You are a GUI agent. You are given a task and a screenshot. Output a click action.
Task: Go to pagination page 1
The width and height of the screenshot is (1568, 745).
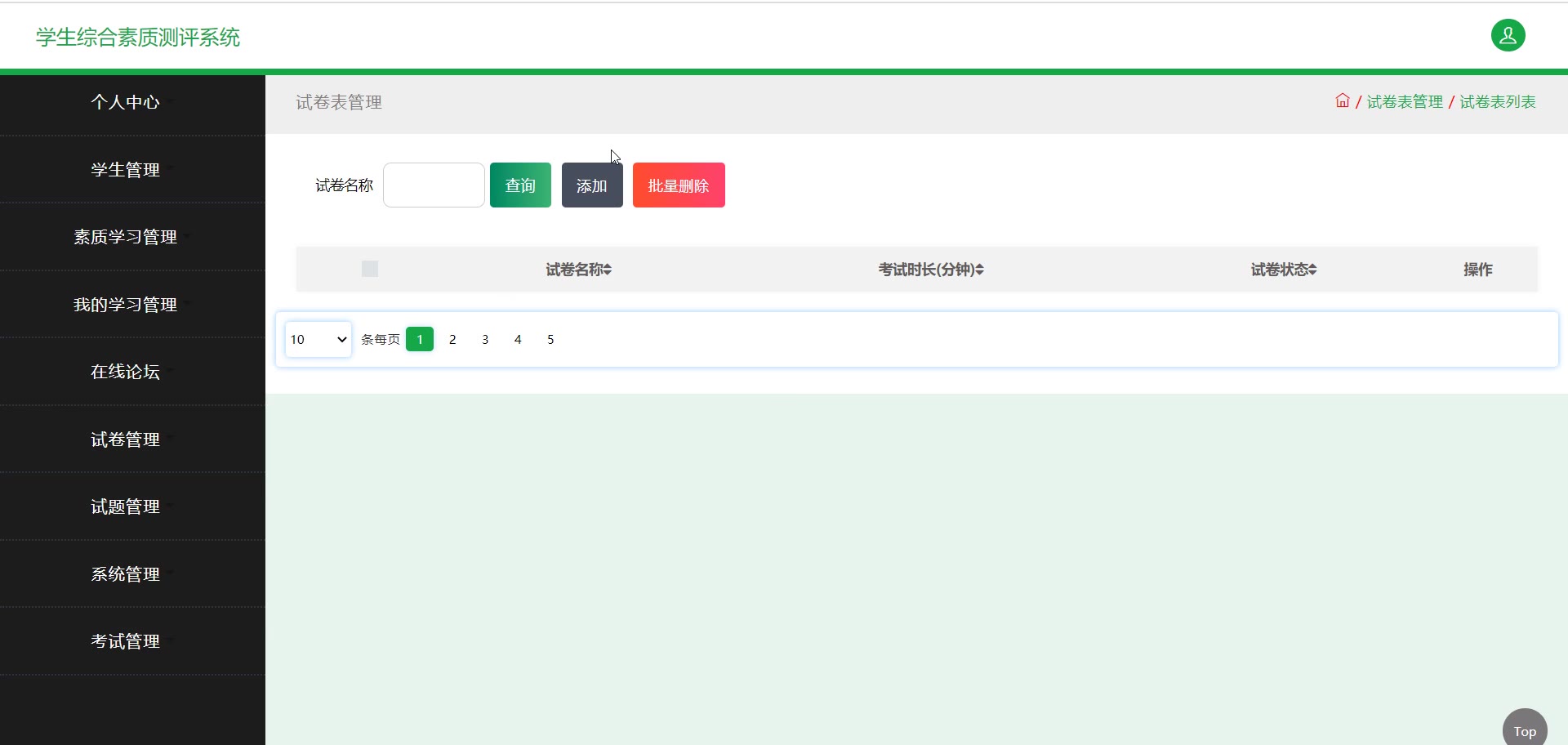point(420,339)
